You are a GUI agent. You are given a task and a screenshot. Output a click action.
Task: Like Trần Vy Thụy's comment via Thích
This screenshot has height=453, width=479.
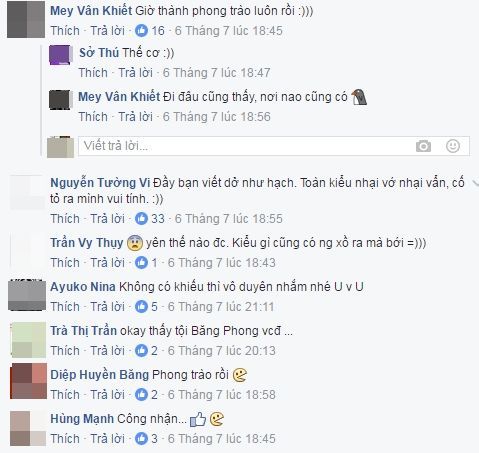[x=65, y=263]
